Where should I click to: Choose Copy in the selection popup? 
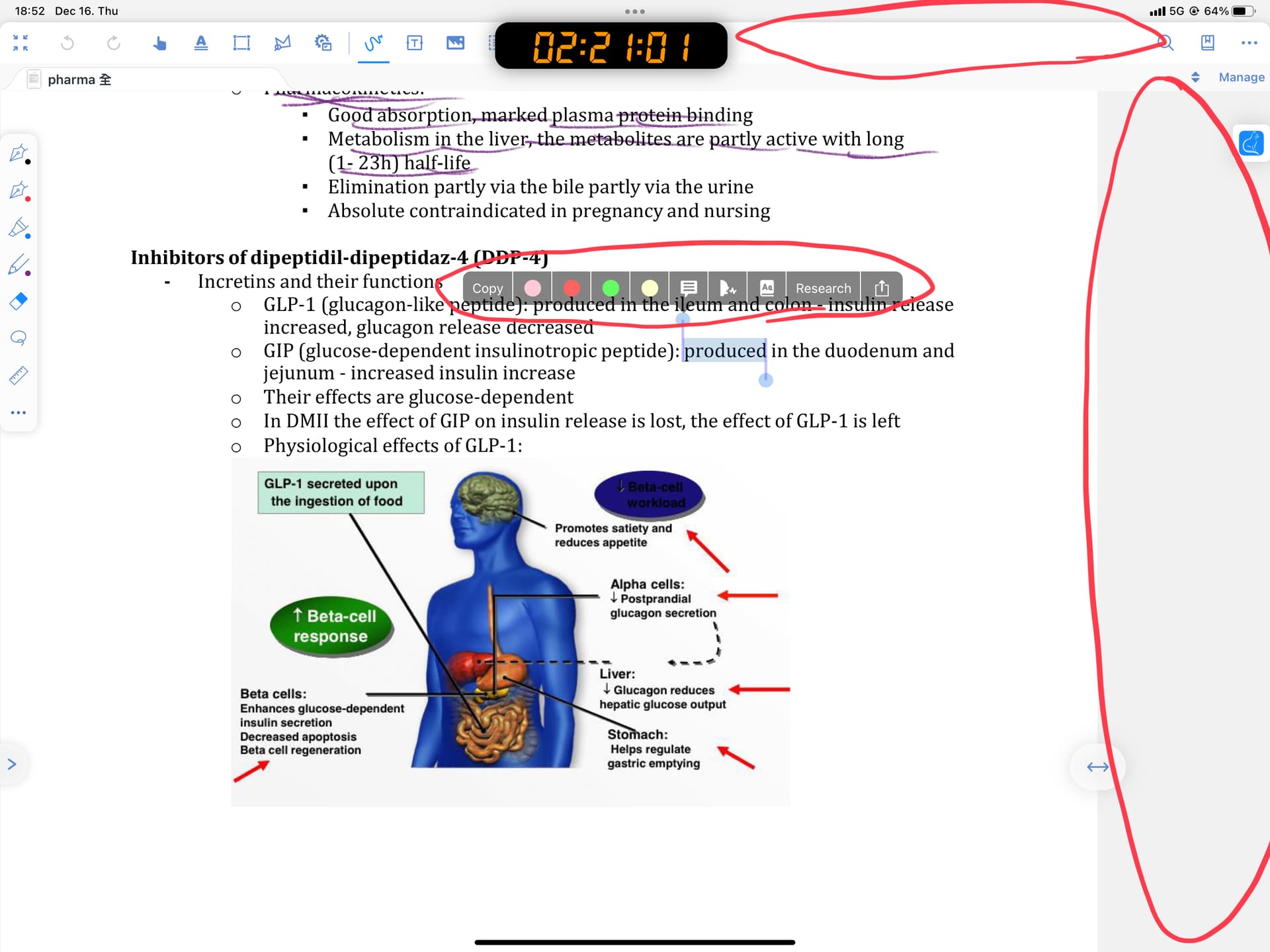coord(487,288)
